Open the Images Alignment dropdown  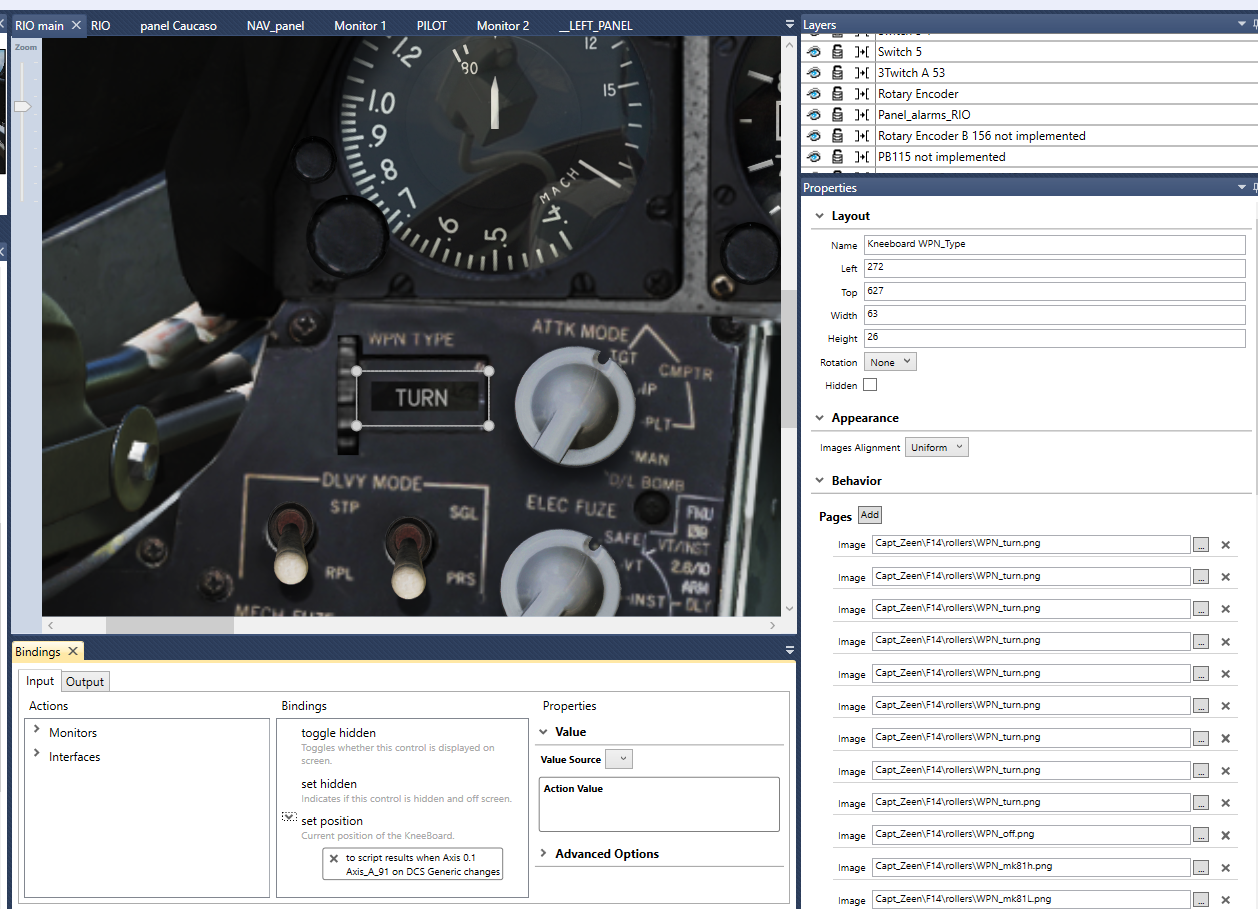click(936, 447)
